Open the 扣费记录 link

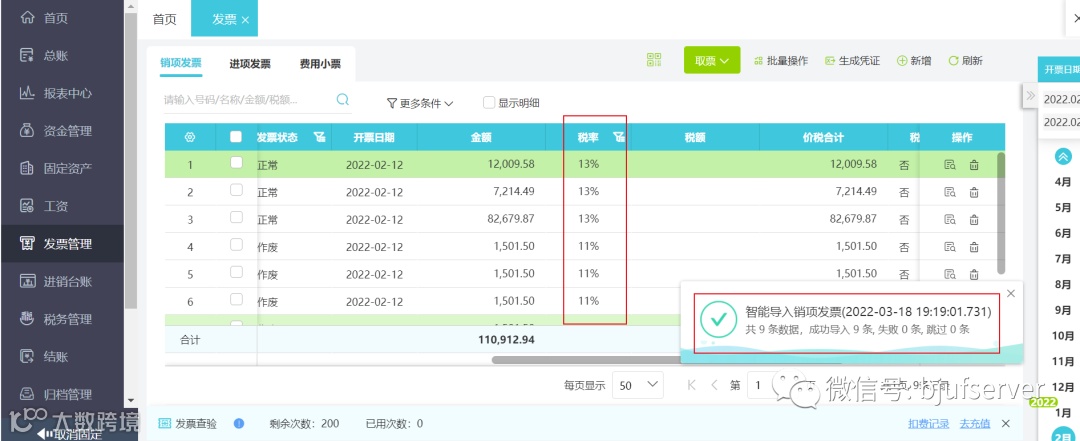(x=928, y=424)
